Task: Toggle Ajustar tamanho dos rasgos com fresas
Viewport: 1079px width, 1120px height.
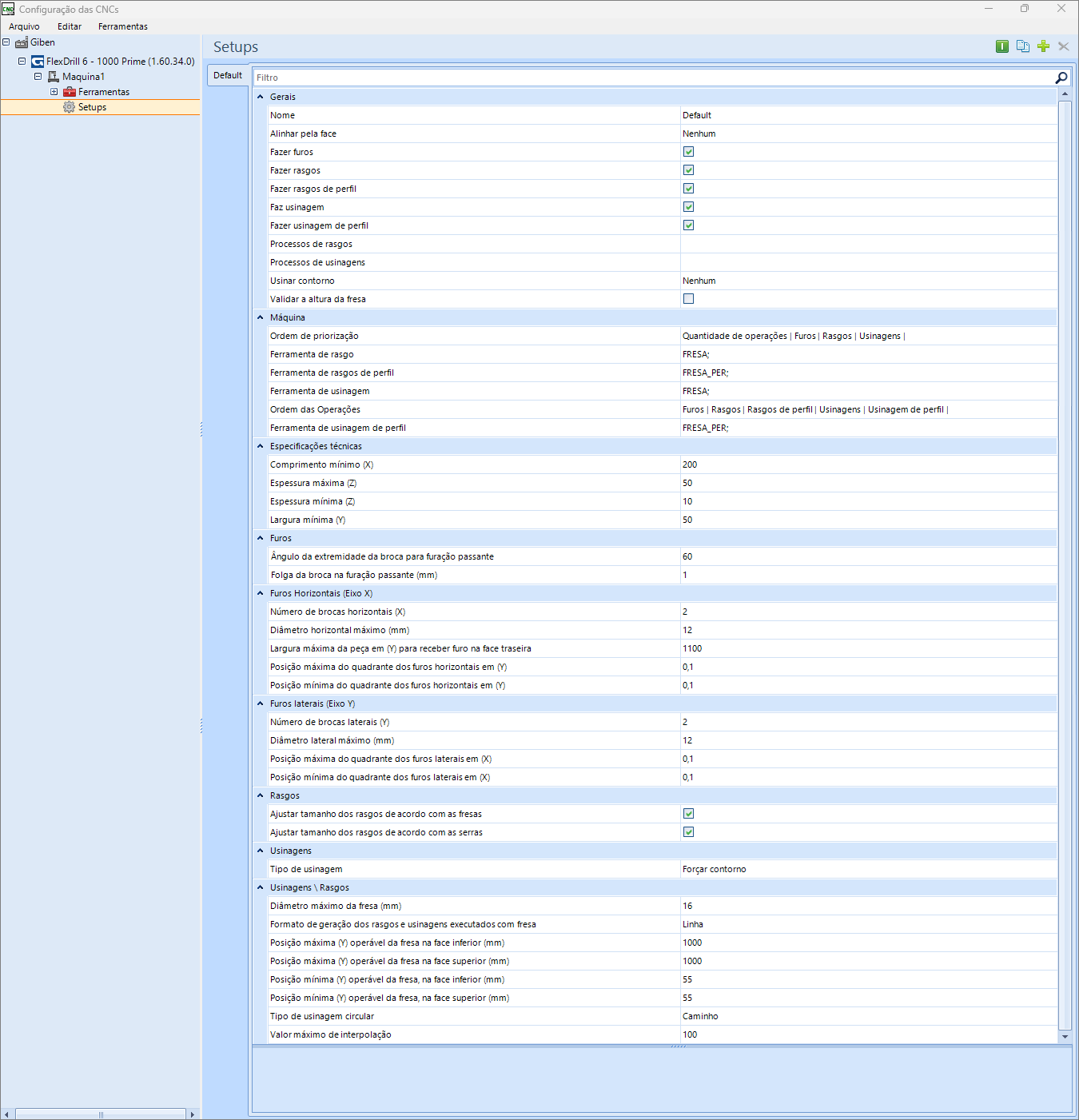Action: [x=688, y=814]
